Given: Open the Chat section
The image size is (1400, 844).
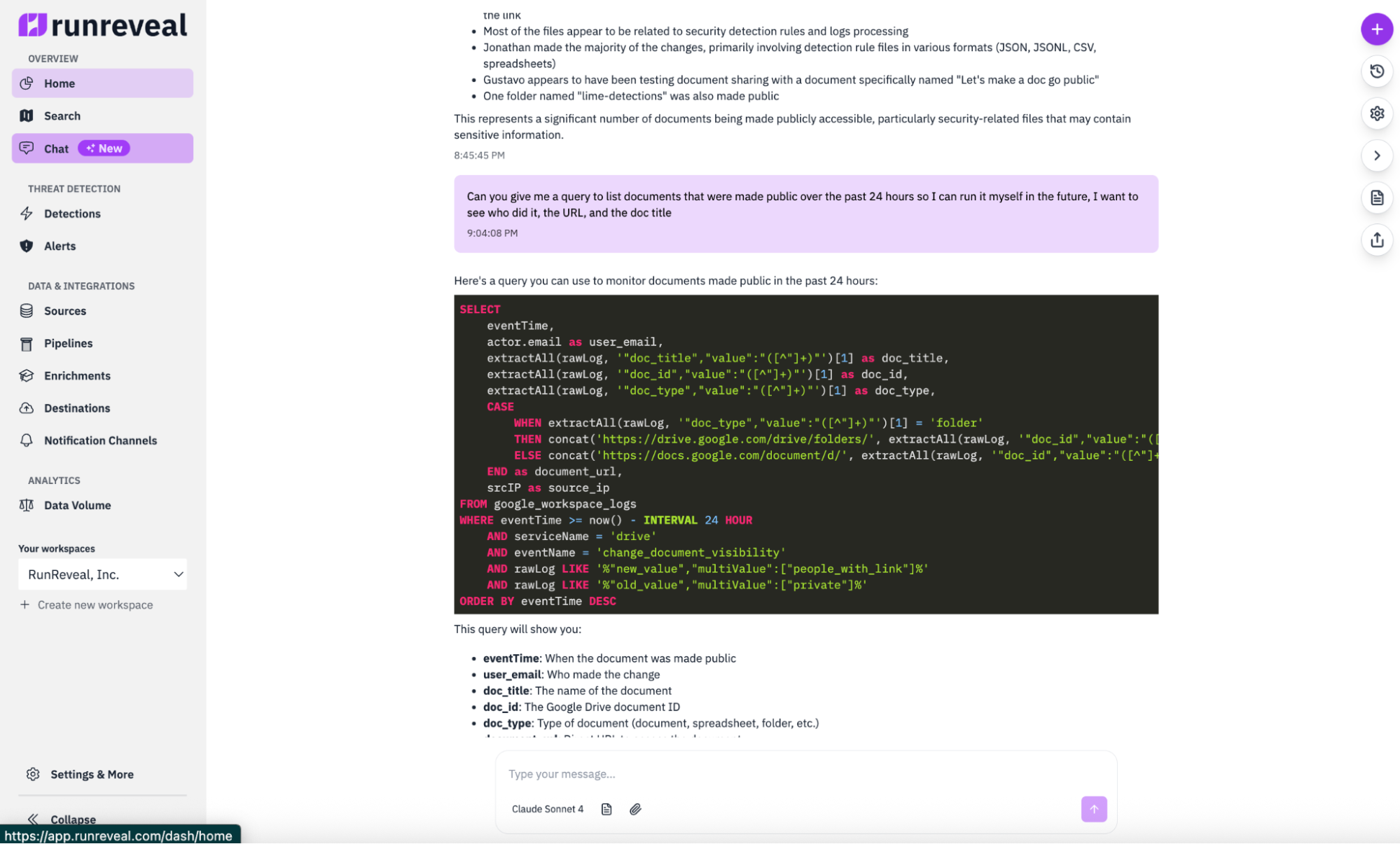Looking at the screenshot, I should click(x=102, y=148).
